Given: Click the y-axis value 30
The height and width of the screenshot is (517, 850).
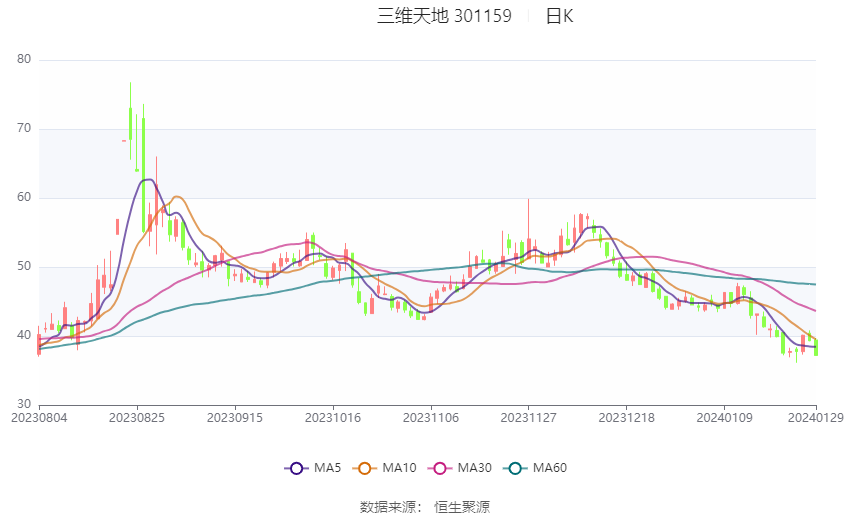Looking at the screenshot, I should [x=24, y=404].
